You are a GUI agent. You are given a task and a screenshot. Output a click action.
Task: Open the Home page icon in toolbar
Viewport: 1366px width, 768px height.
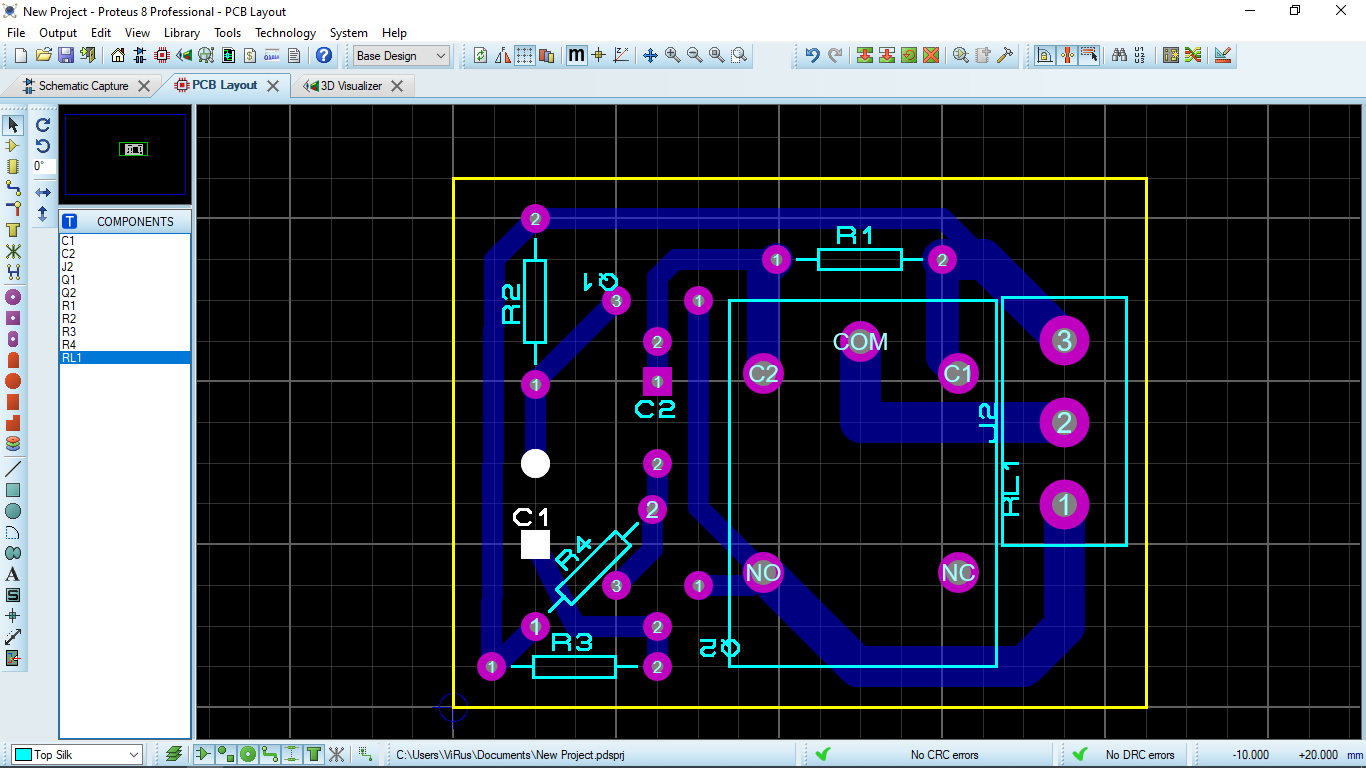[118, 56]
